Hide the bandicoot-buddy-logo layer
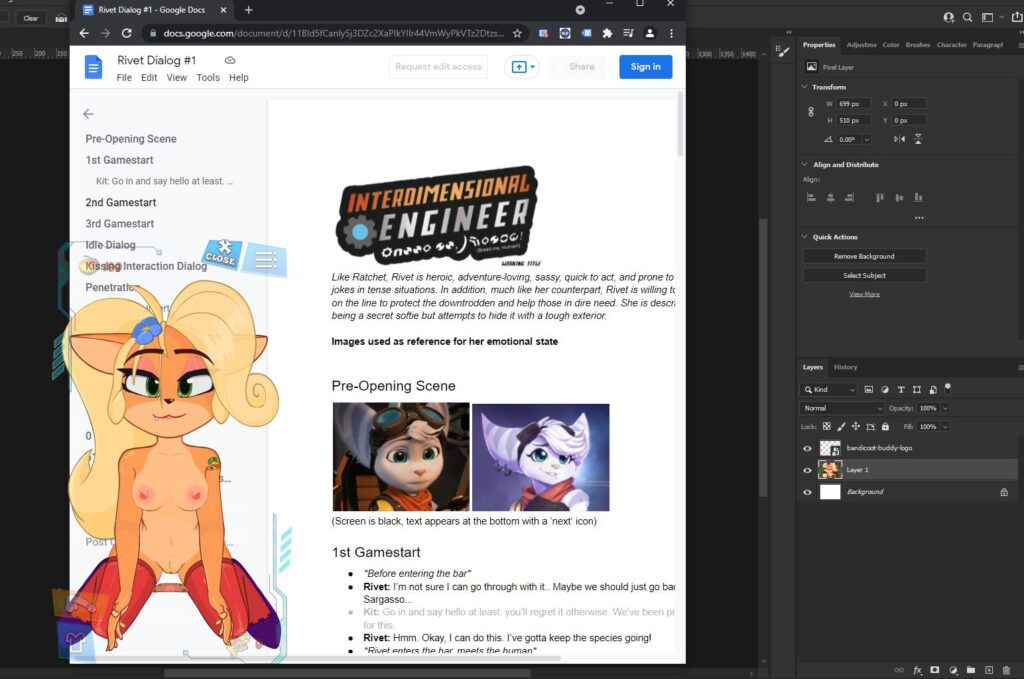Viewport: 1024px width, 679px height. pyautogui.click(x=807, y=449)
